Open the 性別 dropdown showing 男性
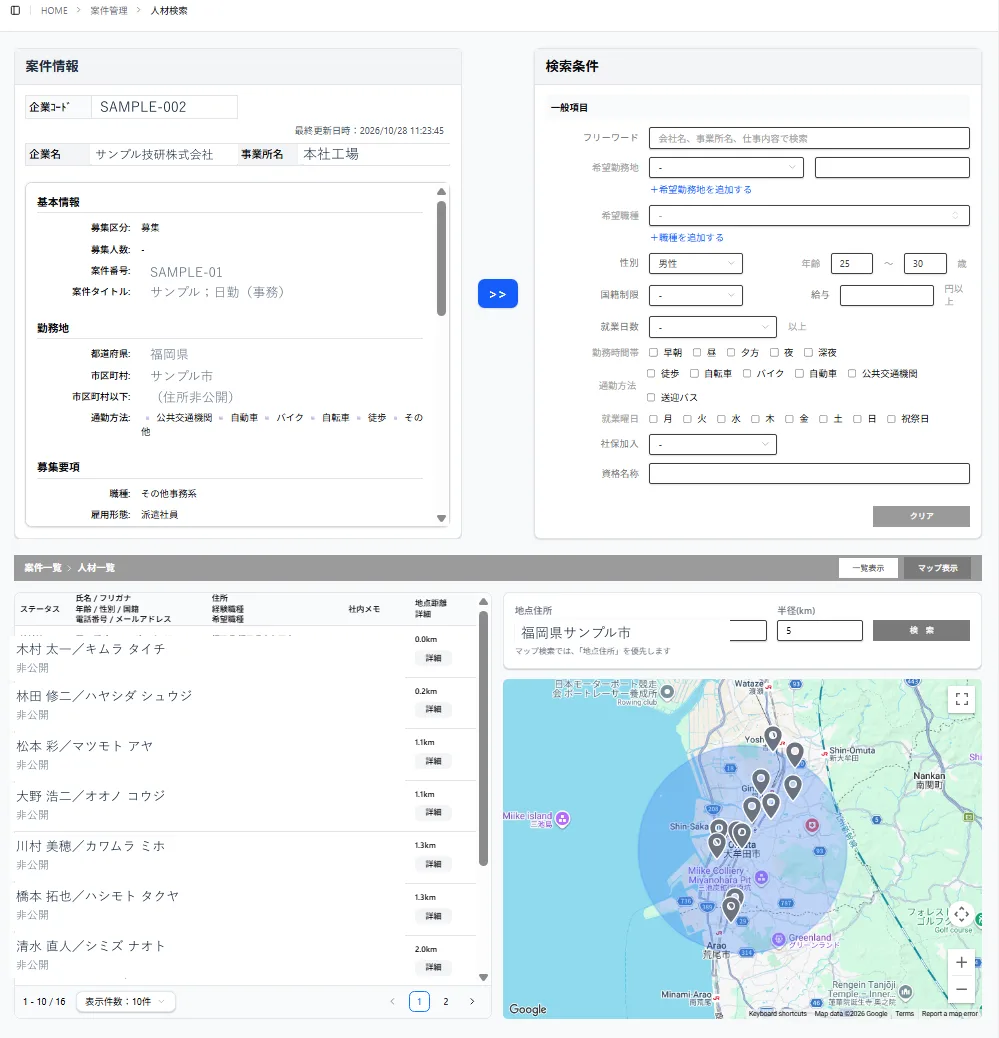 (x=696, y=263)
